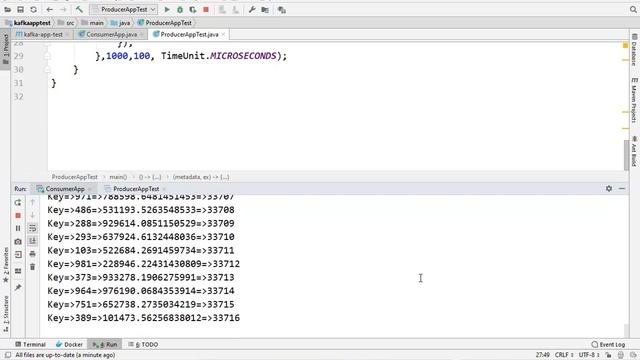Toggle scroll to end of console

(x=33, y=241)
